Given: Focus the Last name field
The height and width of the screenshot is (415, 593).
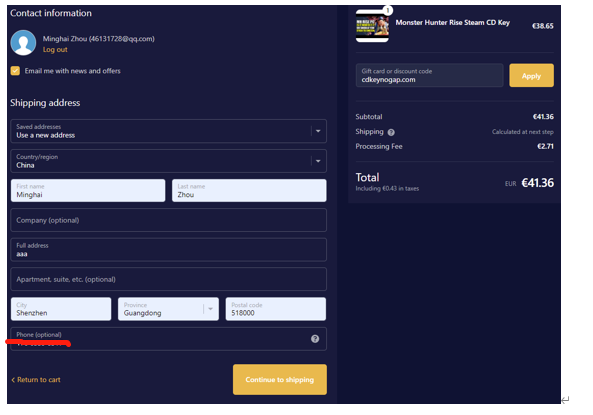Looking at the screenshot, I should [249, 191].
